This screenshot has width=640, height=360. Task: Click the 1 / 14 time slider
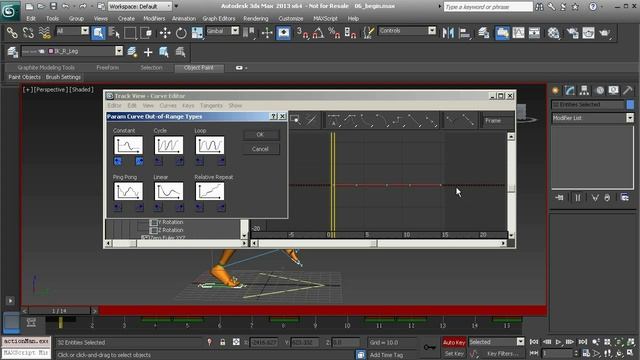coord(59,311)
